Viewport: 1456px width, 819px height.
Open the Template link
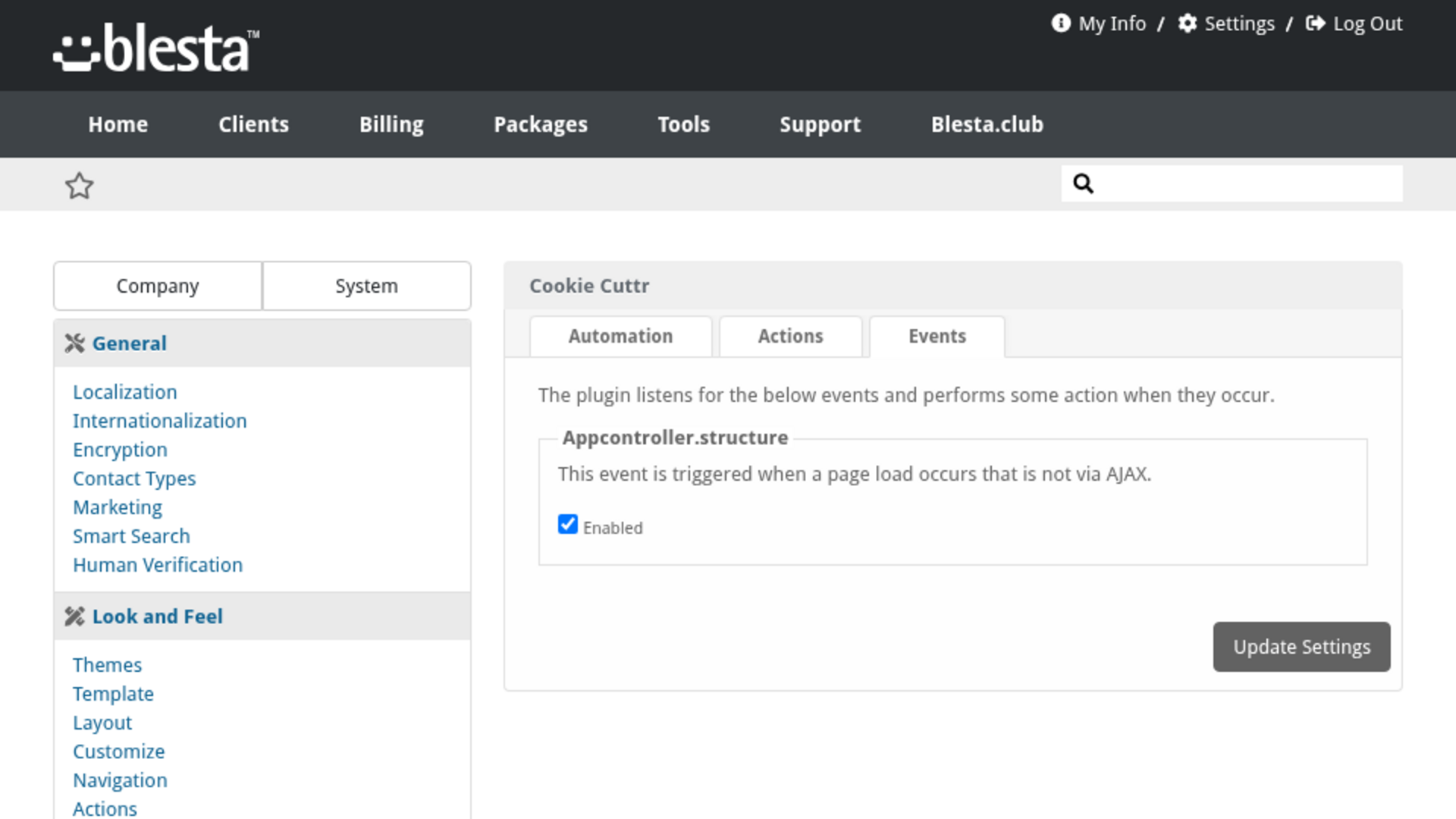coord(113,694)
